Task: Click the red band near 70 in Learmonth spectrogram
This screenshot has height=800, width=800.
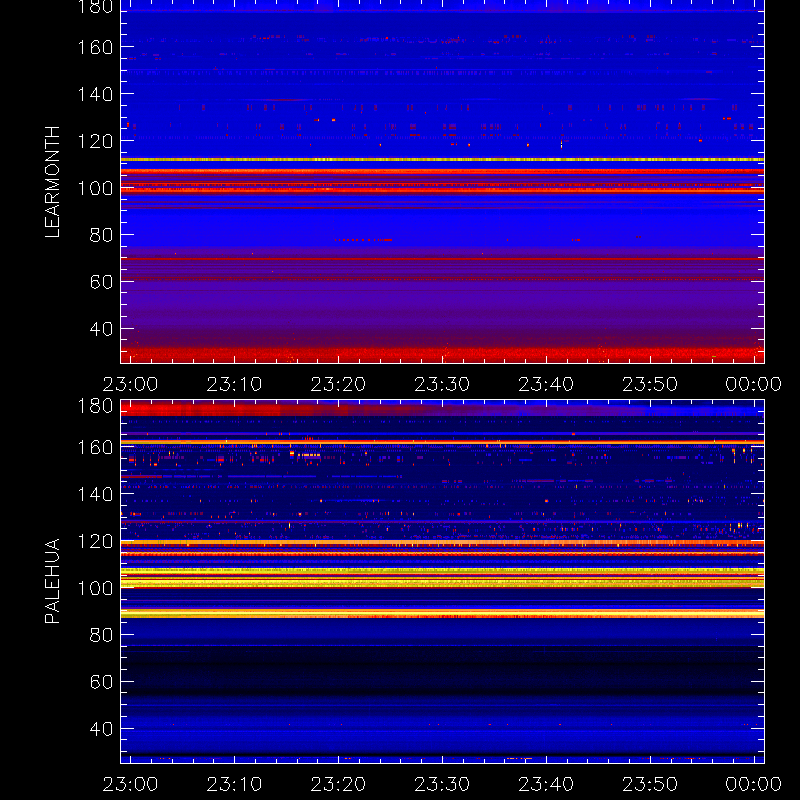Action: 442,259
